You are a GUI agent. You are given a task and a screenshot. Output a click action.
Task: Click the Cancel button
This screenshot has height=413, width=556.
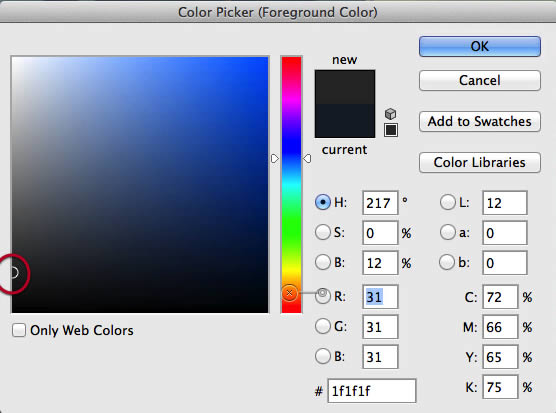coord(480,80)
